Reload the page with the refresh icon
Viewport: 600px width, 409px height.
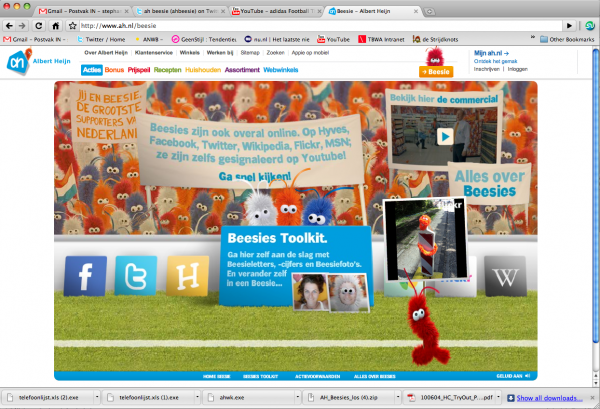coord(39,26)
